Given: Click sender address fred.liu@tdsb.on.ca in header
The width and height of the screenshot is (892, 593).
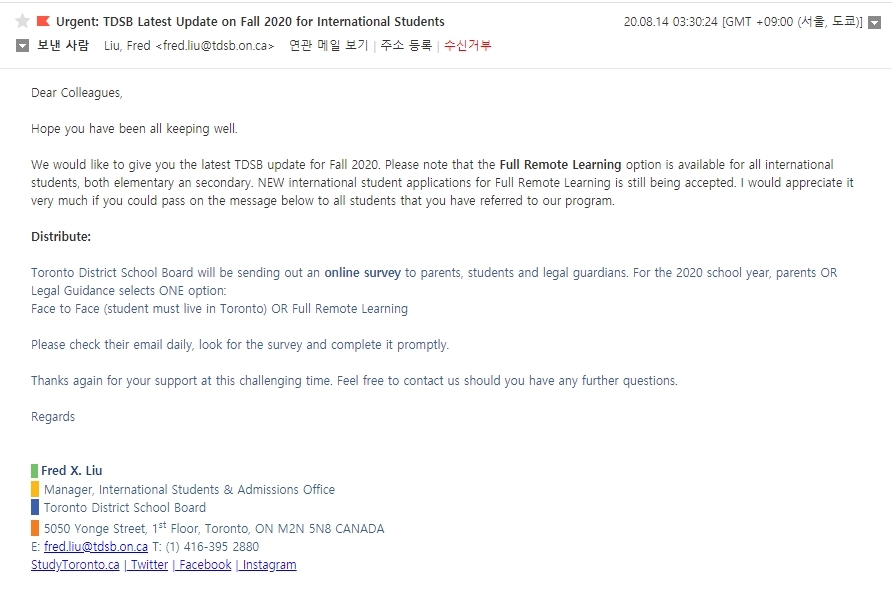Looking at the screenshot, I should 215,46.
